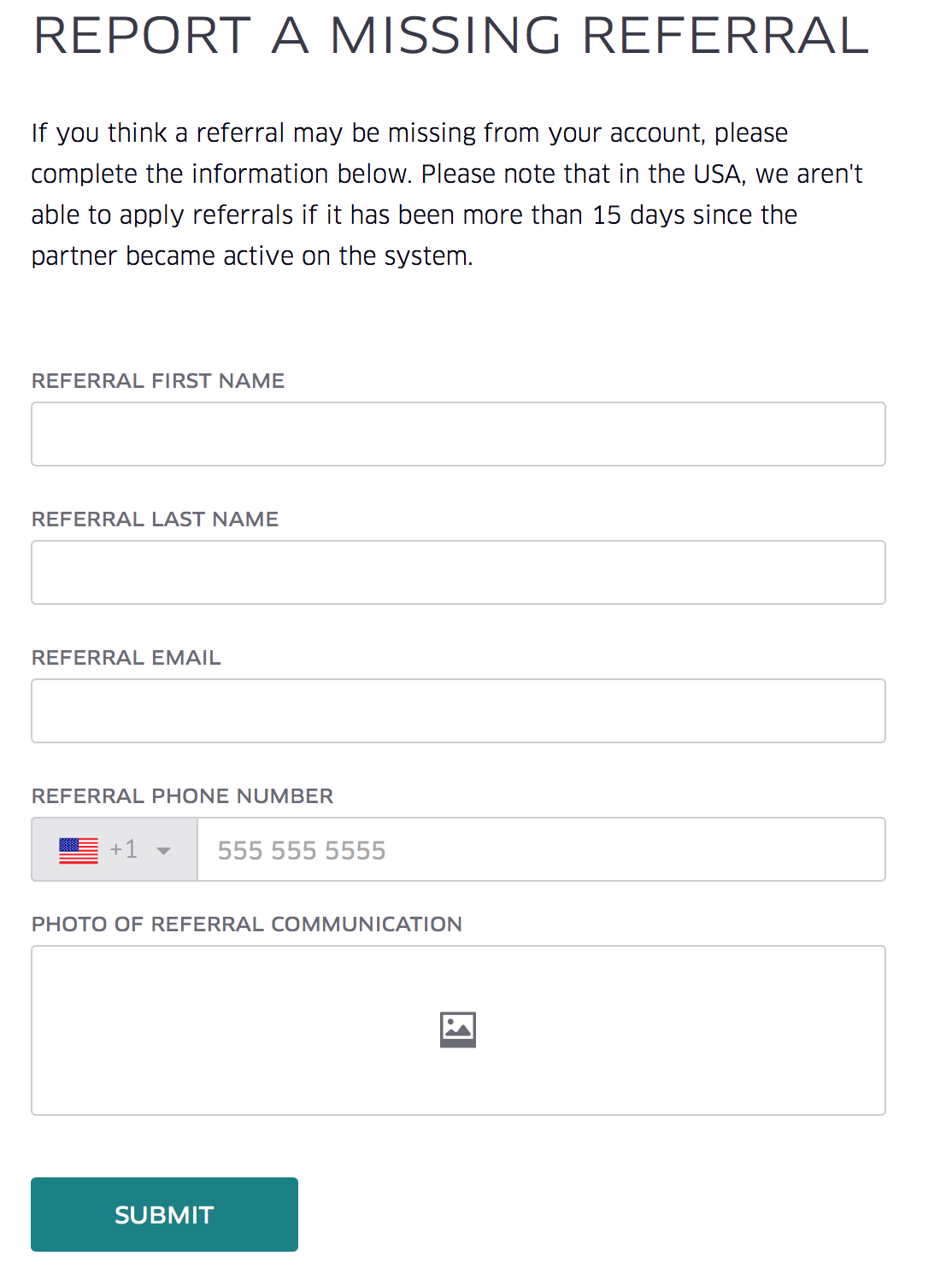Click the US flag icon
952x1285 pixels.
pos(79,850)
